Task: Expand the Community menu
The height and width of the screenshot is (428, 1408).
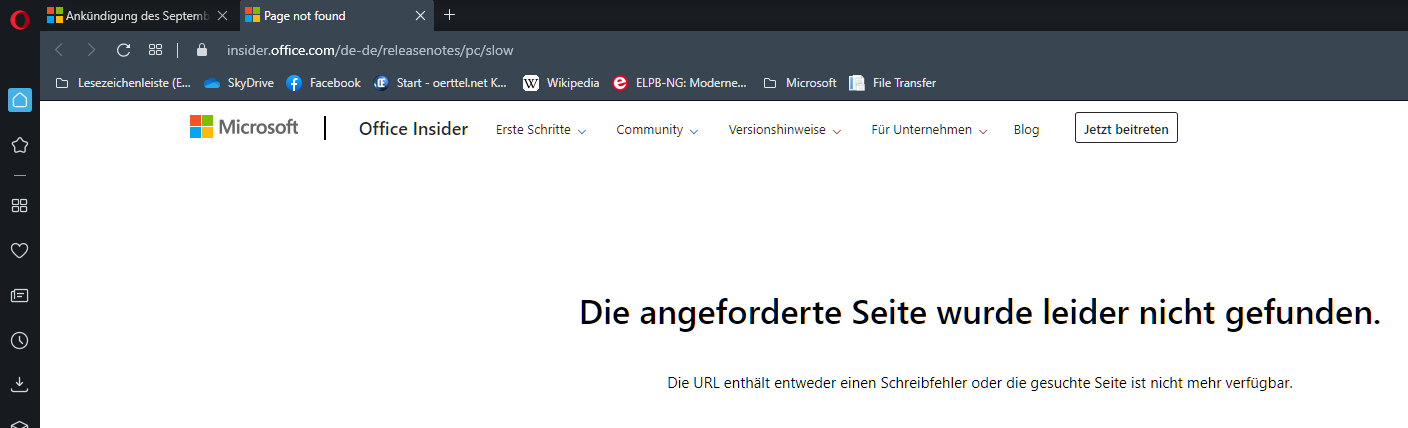Action: pos(657,130)
